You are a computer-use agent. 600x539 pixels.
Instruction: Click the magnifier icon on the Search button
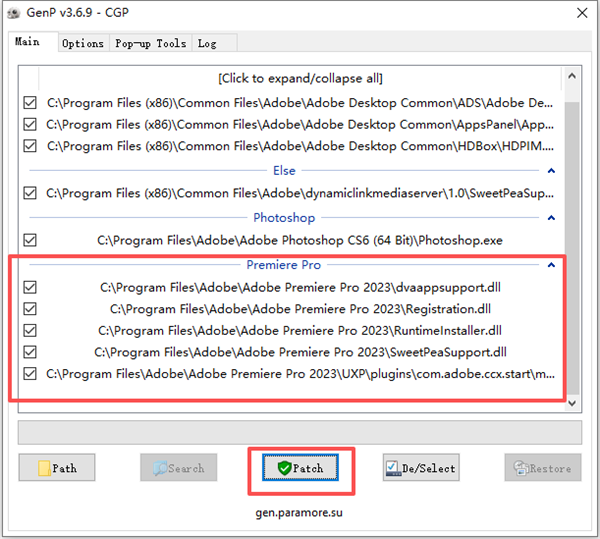[x=159, y=468]
